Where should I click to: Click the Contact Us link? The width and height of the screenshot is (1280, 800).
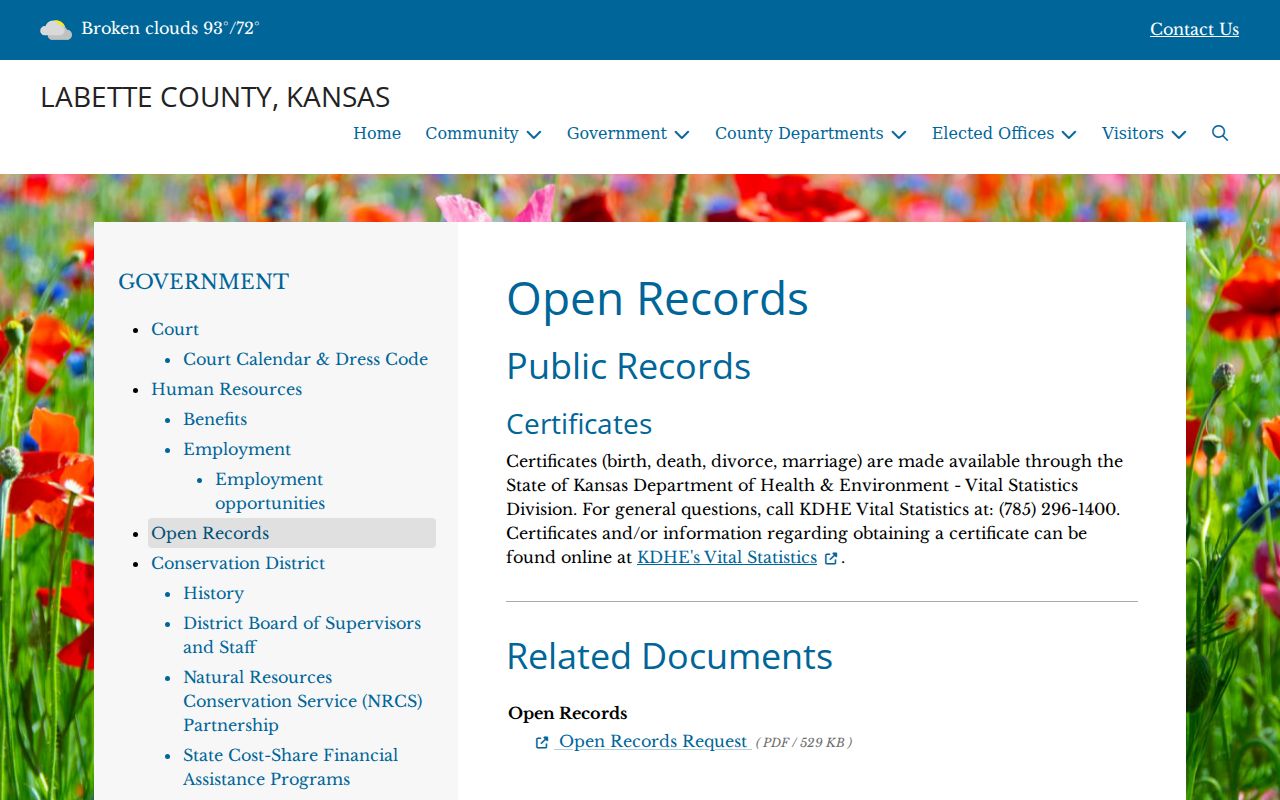[x=1194, y=29]
